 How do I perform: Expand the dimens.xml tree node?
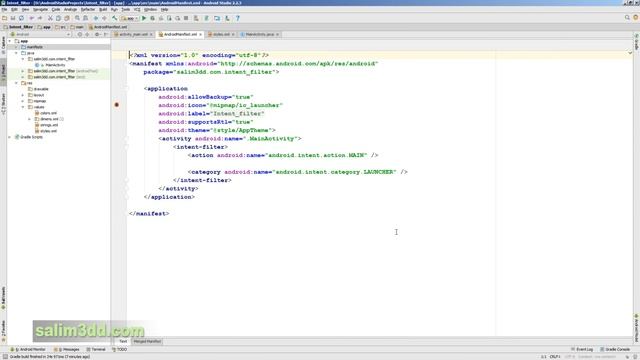[x=30, y=119]
